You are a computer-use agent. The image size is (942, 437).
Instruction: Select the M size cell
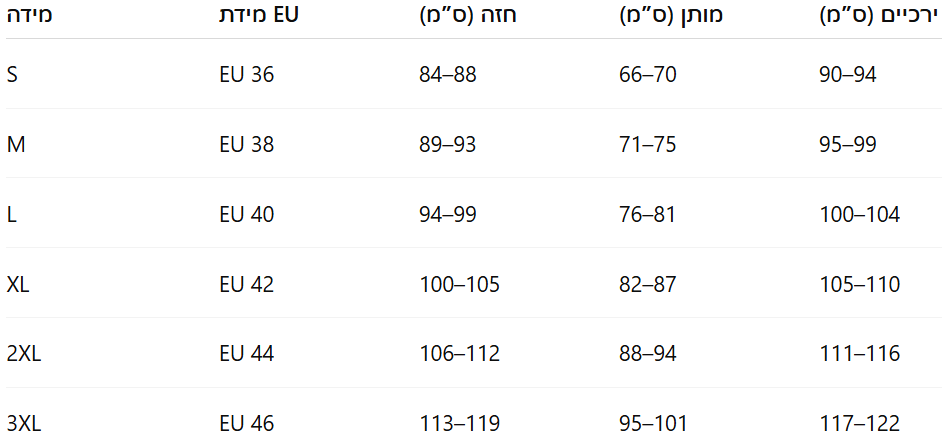pyautogui.click(x=16, y=144)
